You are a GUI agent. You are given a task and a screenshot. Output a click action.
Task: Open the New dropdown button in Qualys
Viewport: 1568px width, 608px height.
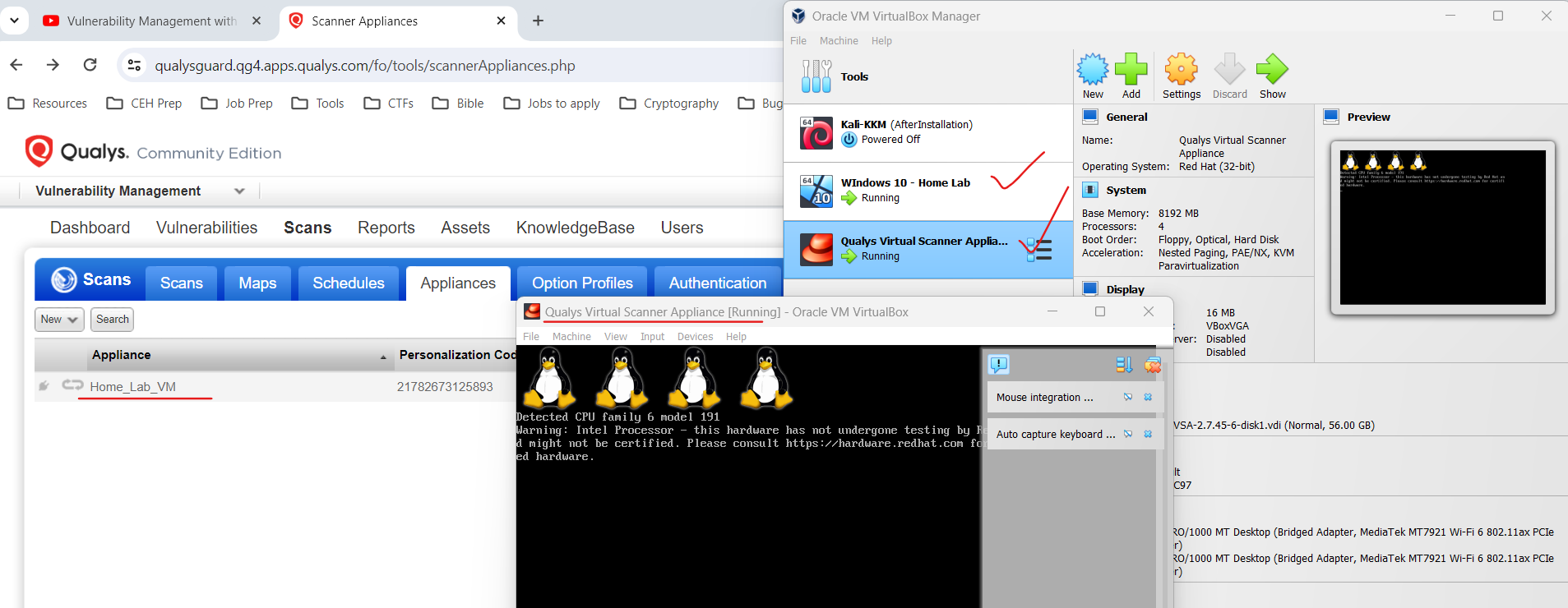(59, 320)
